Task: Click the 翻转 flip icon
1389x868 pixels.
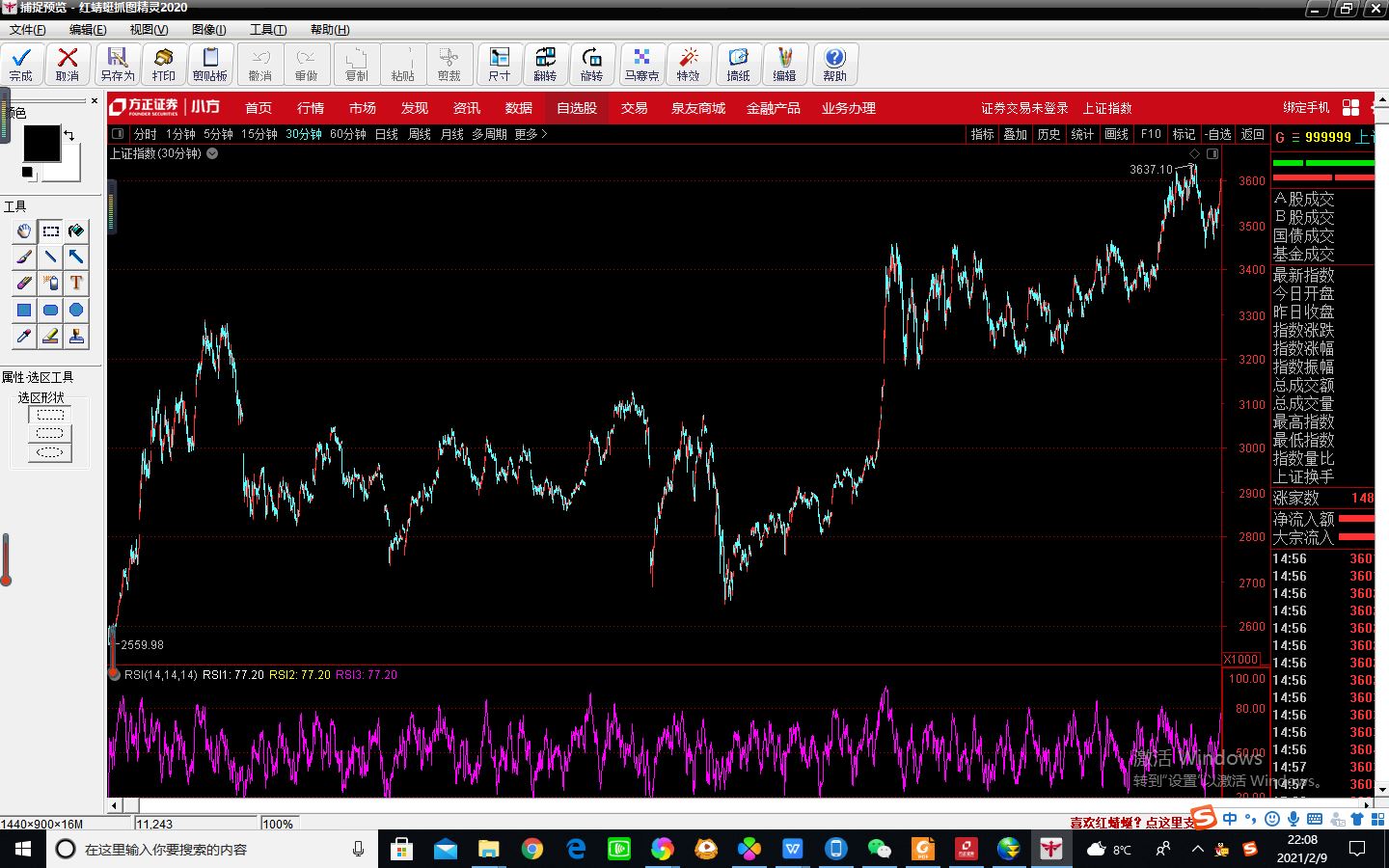Action: [x=546, y=64]
